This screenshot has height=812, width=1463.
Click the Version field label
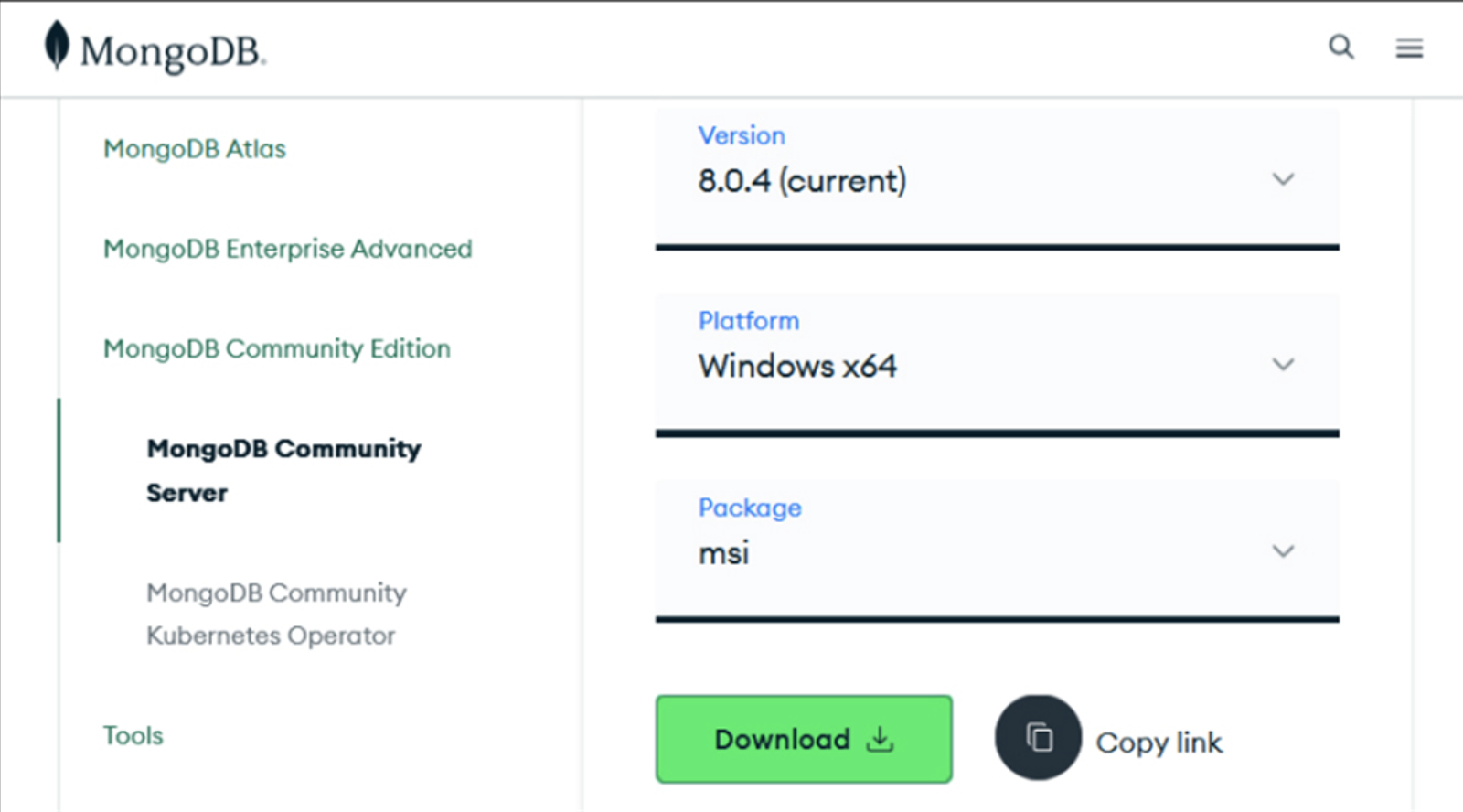pos(742,135)
